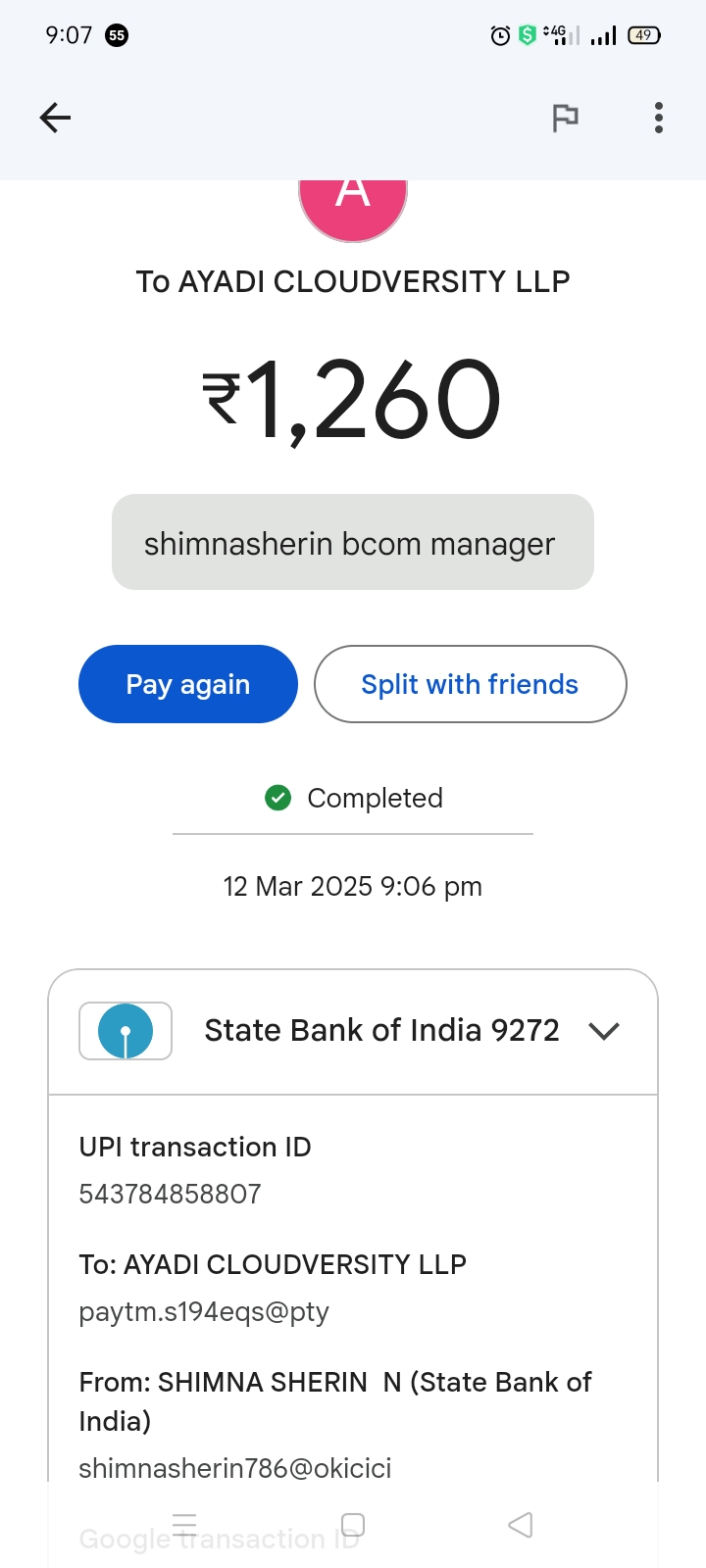Tap the alarm clock status icon
The image size is (706, 1568).
pyautogui.click(x=500, y=36)
